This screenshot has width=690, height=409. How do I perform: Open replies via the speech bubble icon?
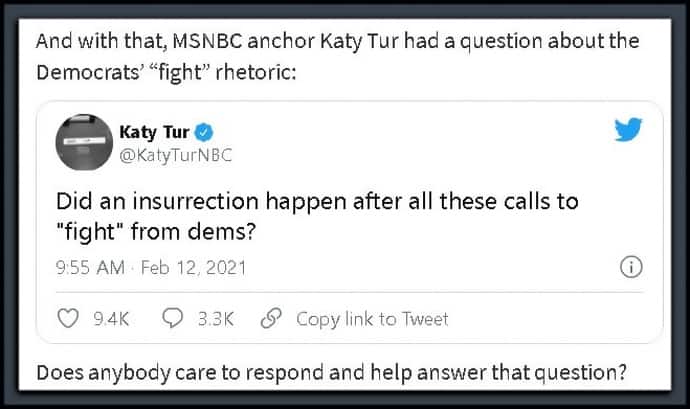tap(172, 318)
